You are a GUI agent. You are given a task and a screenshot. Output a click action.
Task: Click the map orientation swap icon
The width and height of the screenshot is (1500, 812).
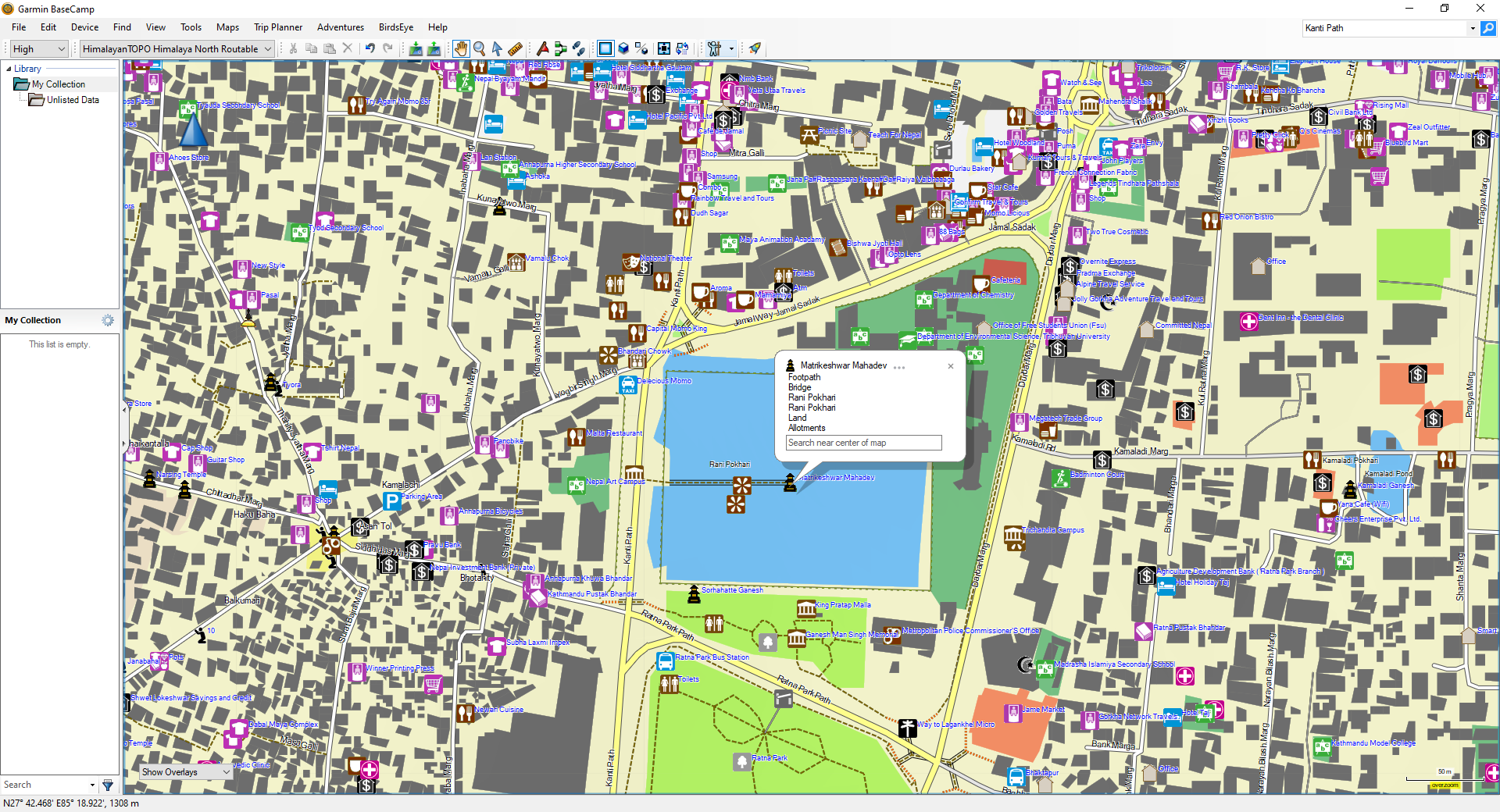(x=682, y=48)
